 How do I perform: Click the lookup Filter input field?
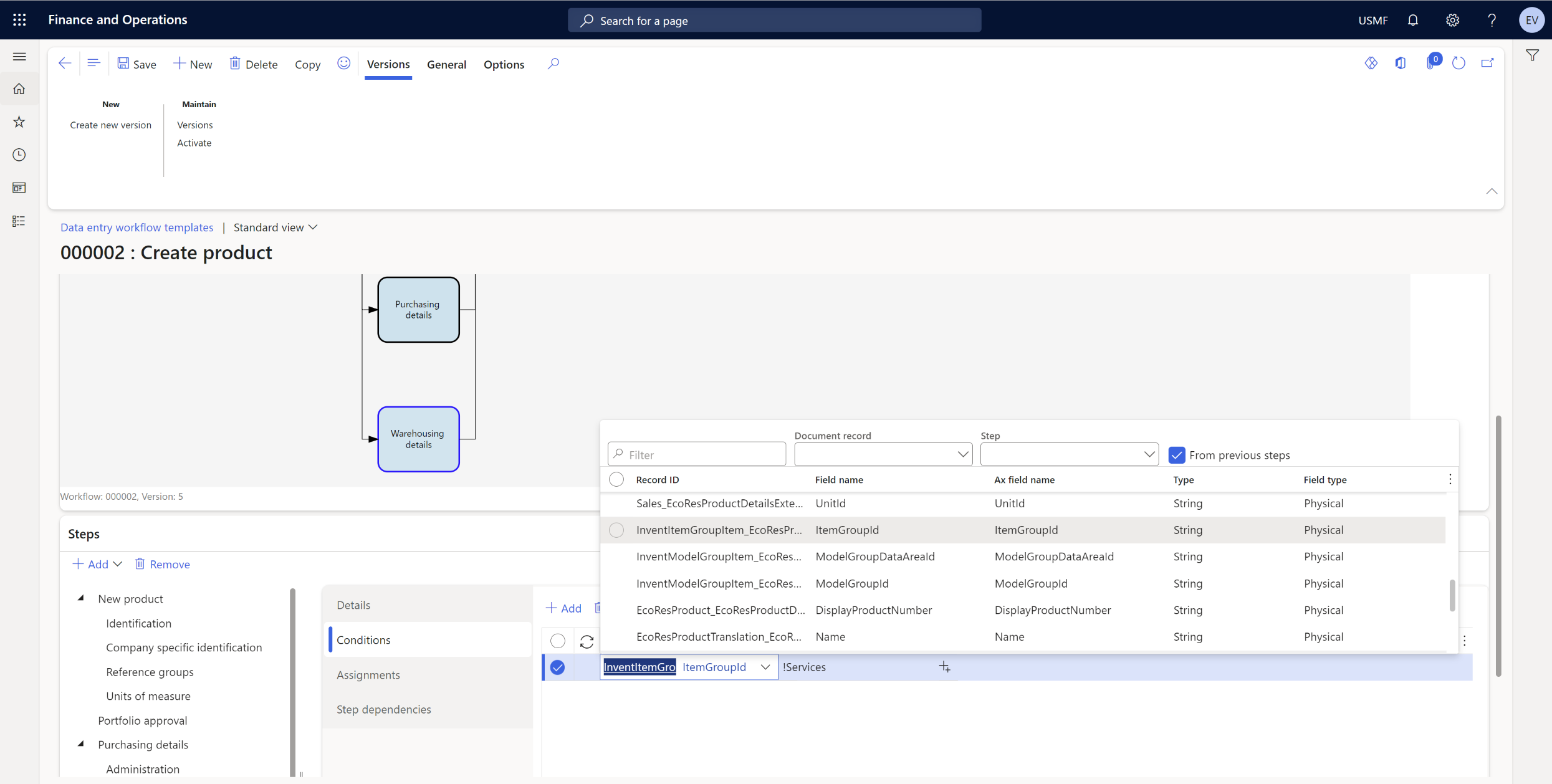(x=697, y=454)
